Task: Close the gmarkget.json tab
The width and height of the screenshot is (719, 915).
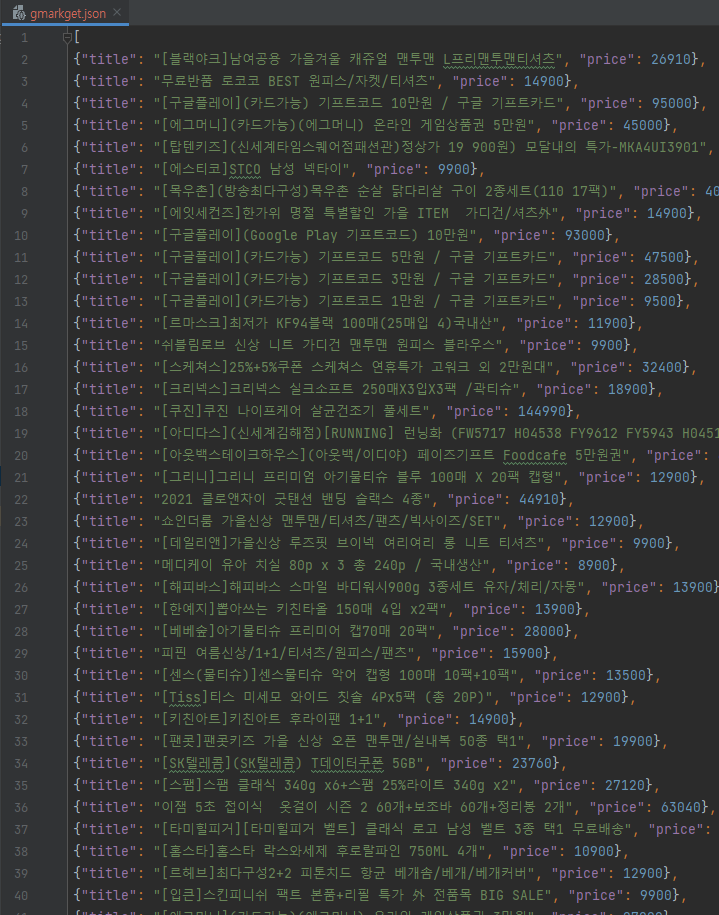Action: (117, 12)
